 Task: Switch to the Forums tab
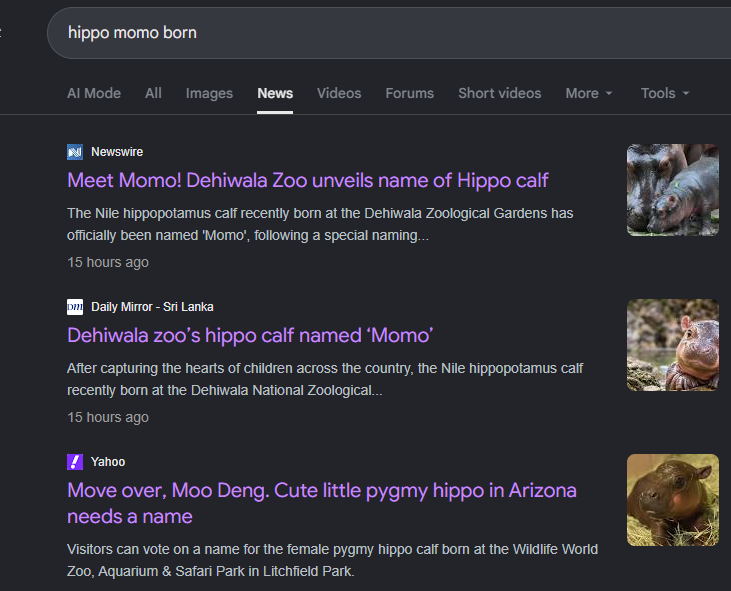pyautogui.click(x=410, y=93)
